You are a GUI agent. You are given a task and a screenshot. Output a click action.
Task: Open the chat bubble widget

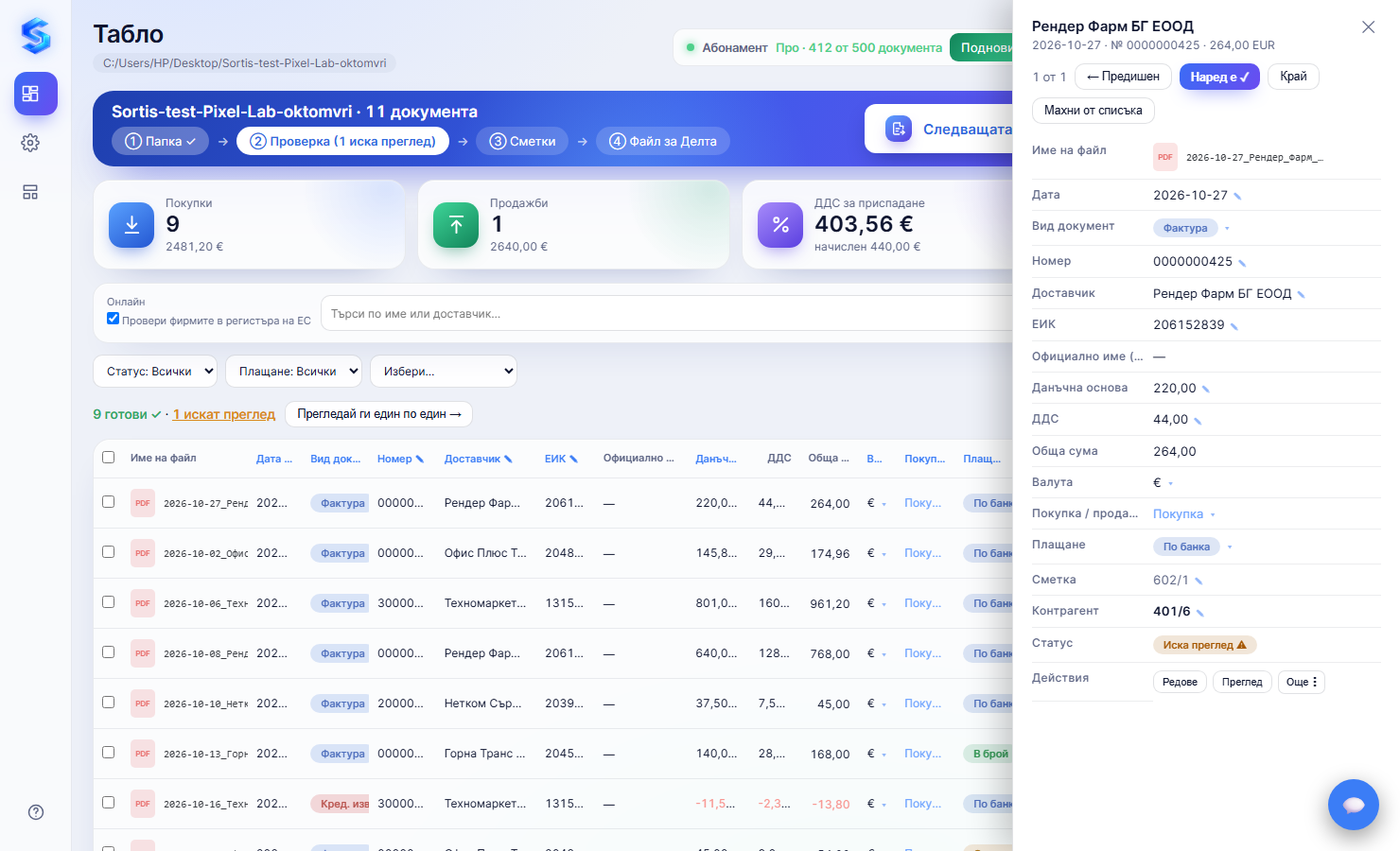[x=1354, y=805]
